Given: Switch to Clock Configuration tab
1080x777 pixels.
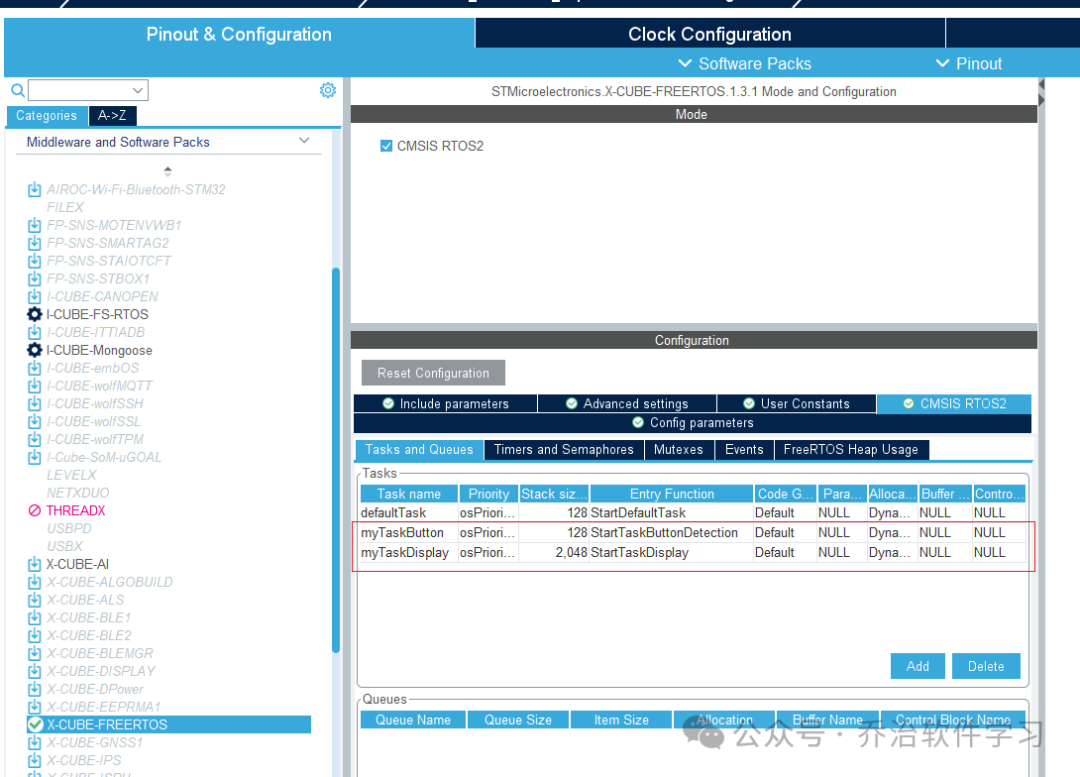Looking at the screenshot, I should click(709, 34).
